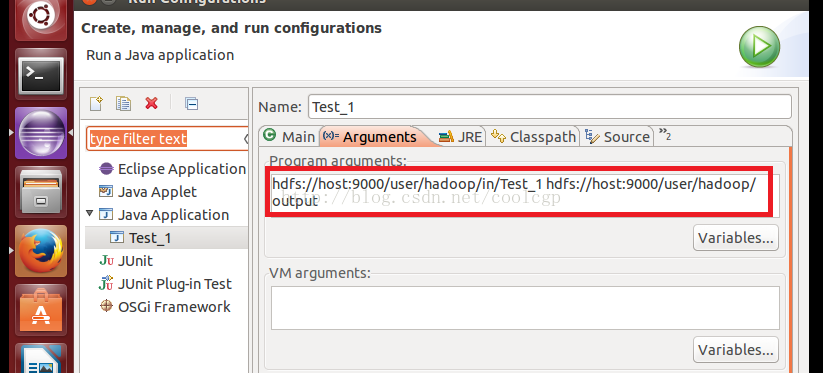The height and width of the screenshot is (373, 823).
Task: Collapse the Java Application tree node
Action: tap(90, 214)
